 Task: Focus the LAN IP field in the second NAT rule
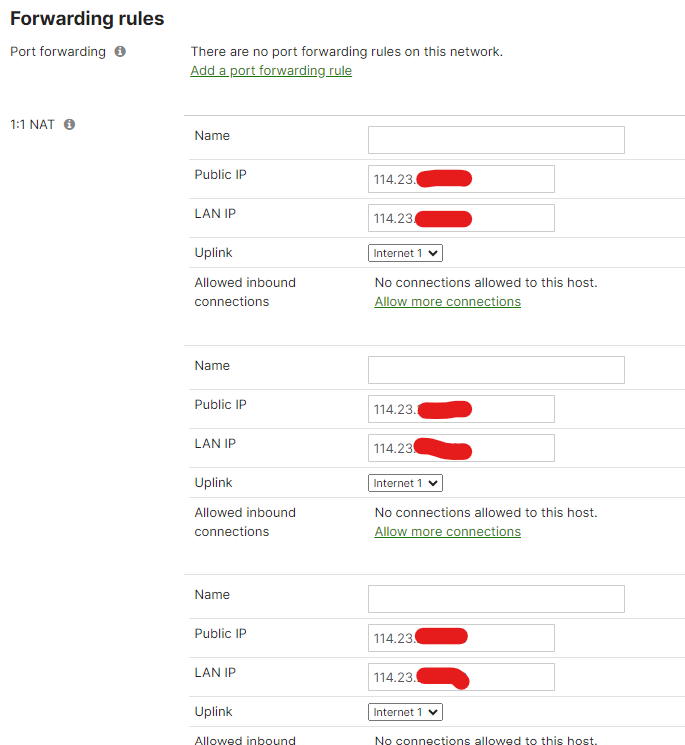461,448
